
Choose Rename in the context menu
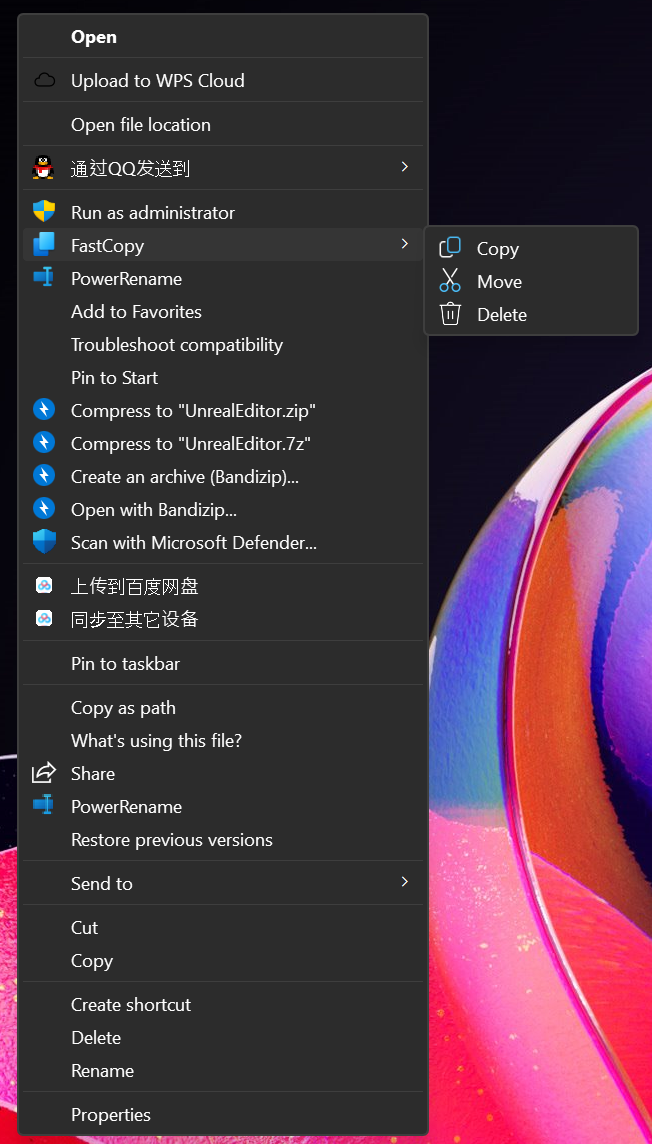(x=223, y=1070)
